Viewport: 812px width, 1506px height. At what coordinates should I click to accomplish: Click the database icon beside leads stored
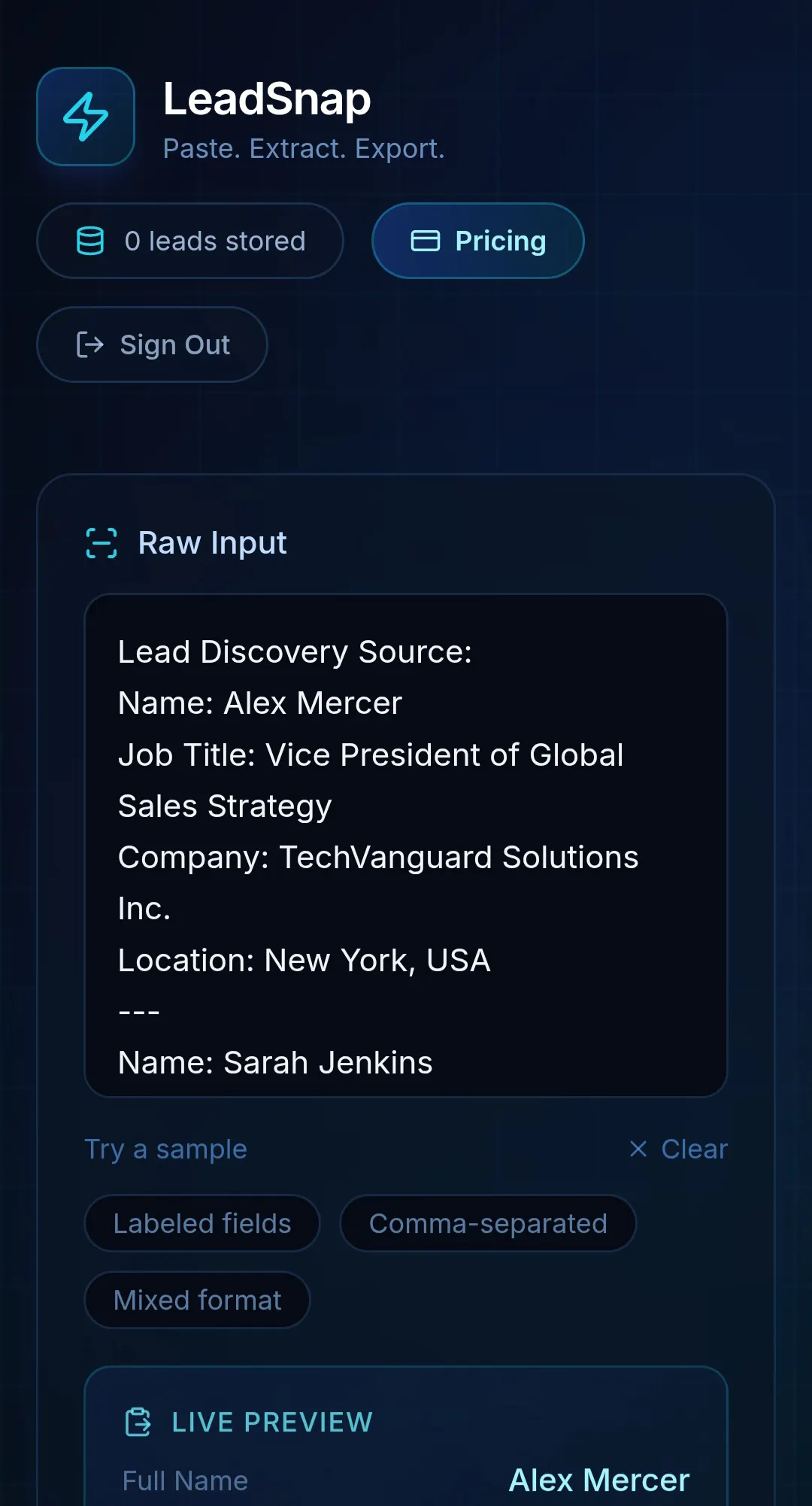(90, 241)
